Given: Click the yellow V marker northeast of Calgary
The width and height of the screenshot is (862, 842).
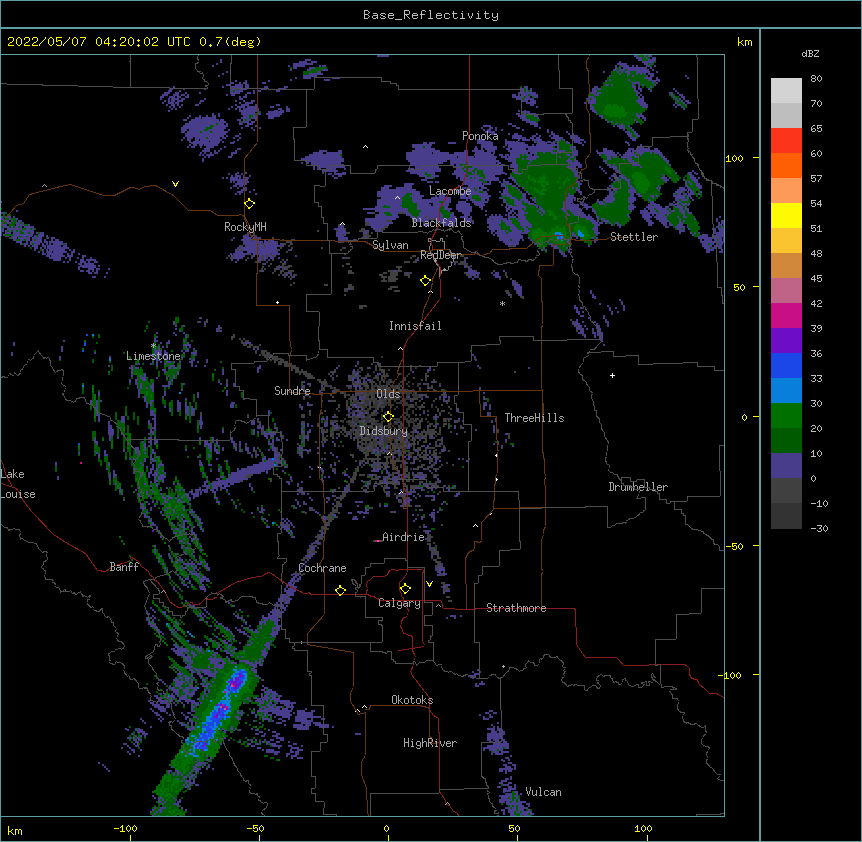Looking at the screenshot, I should (429, 584).
